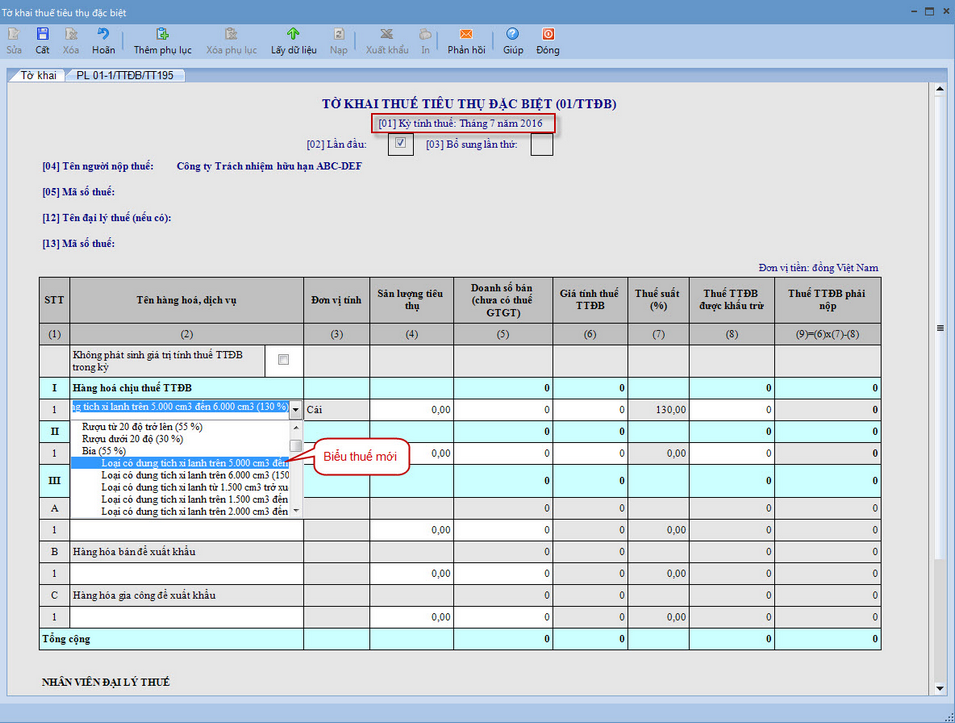This screenshot has height=723, width=955.
Task: Click the goods name cell under Hàng hóa gia công
Action: coord(186,617)
